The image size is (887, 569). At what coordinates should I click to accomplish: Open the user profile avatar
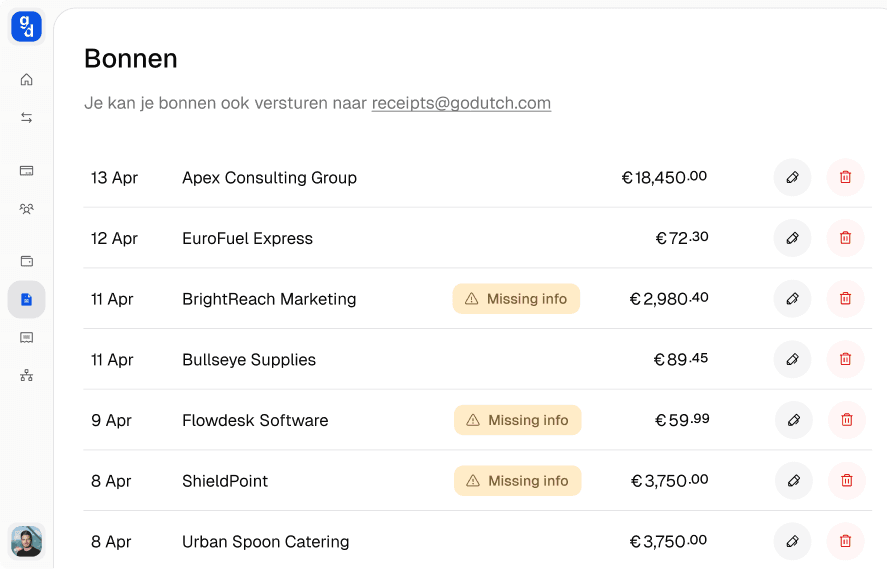tap(27, 541)
